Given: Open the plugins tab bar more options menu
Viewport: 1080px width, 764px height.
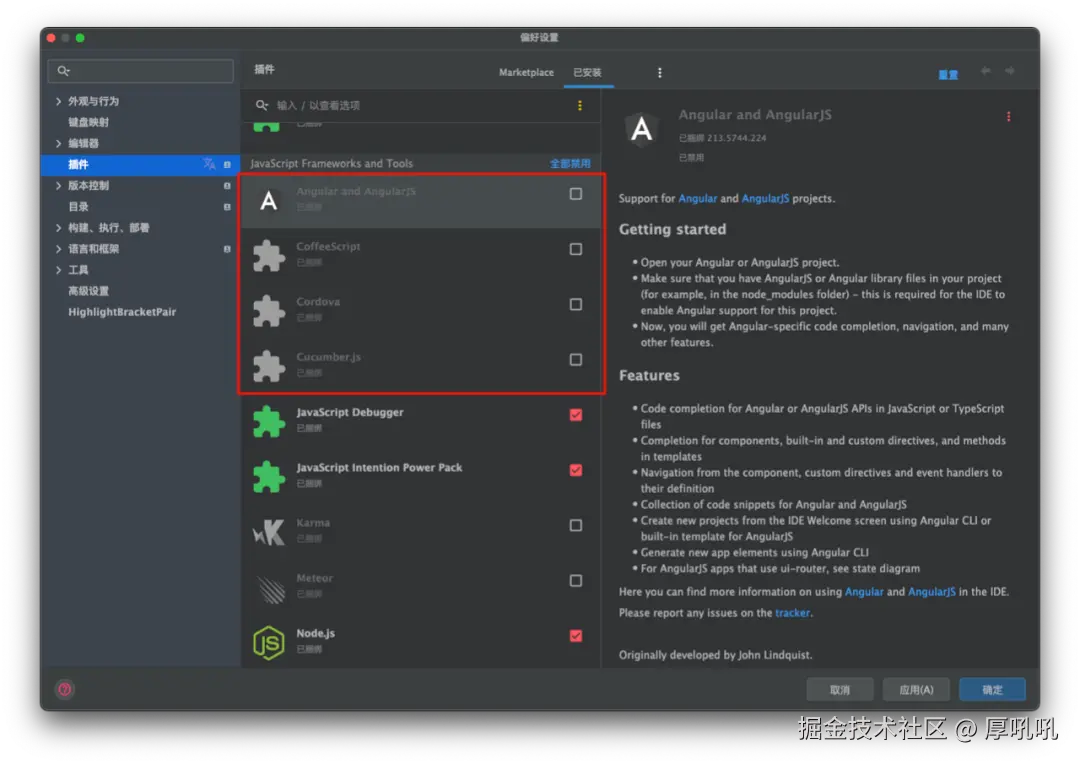Looking at the screenshot, I should click(659, 72).
